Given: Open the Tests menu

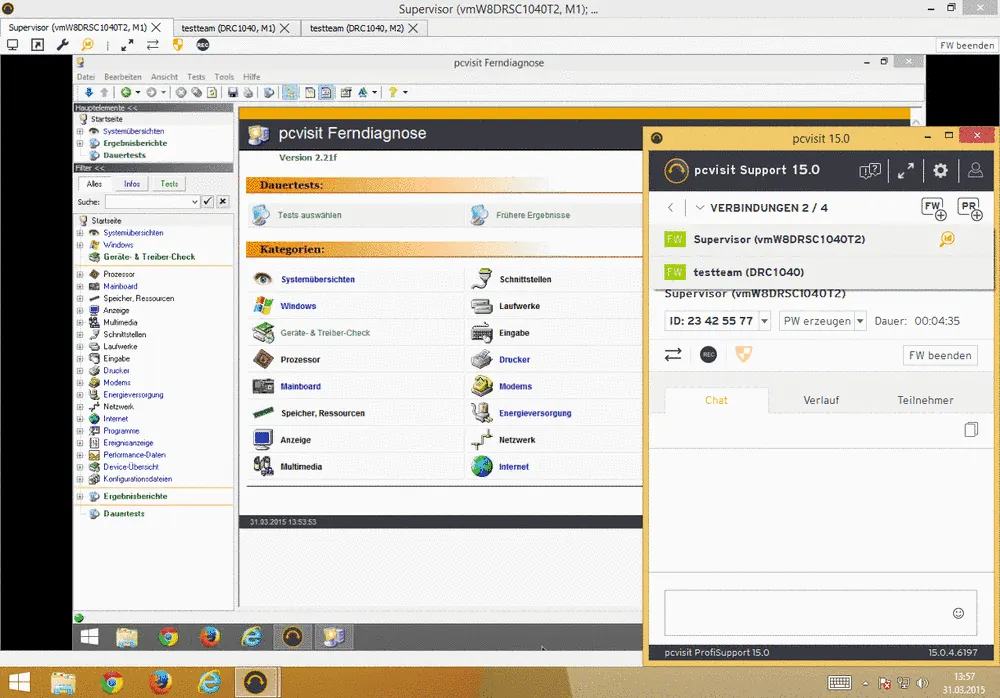Looking at the screenshot, I should (x=196, y=77).
